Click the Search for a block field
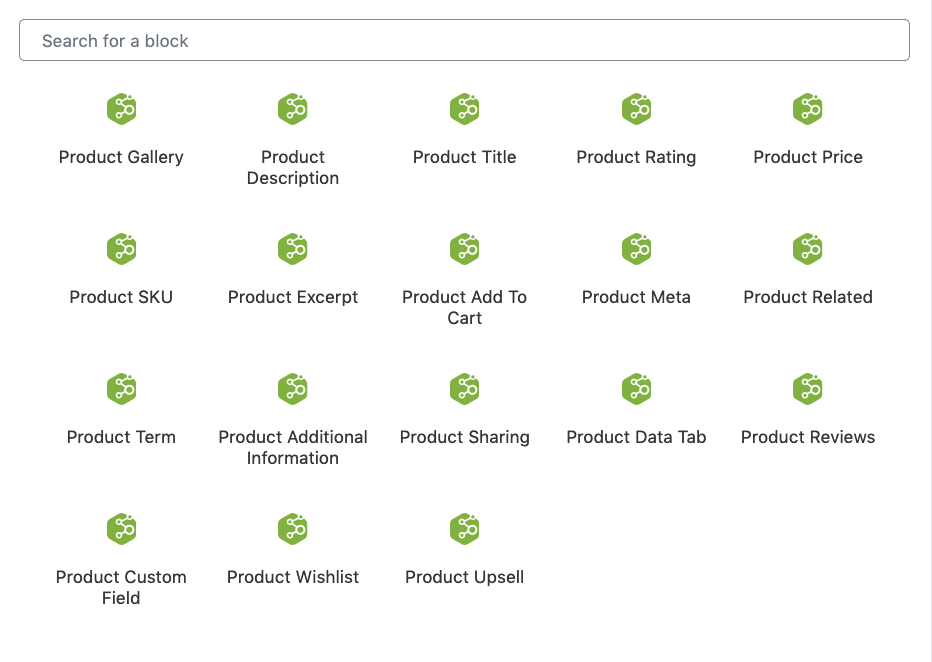 464,41
